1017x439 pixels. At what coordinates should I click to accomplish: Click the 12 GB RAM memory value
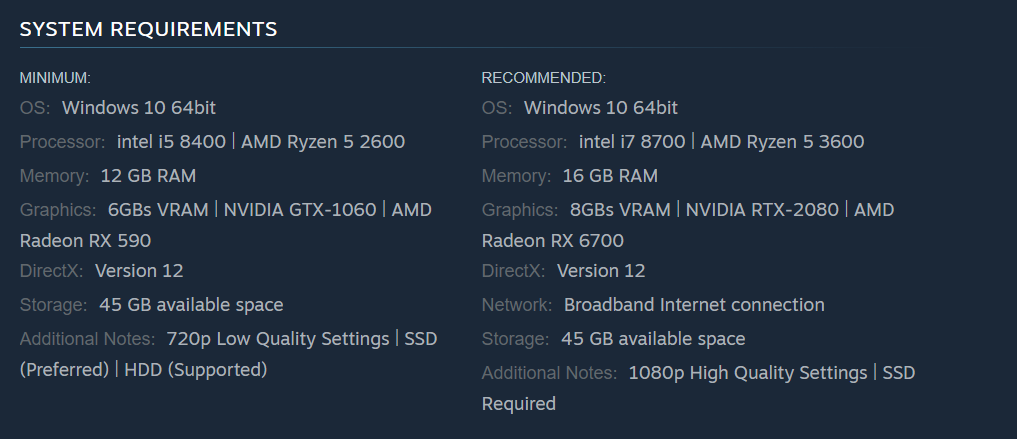pos(148,176)
